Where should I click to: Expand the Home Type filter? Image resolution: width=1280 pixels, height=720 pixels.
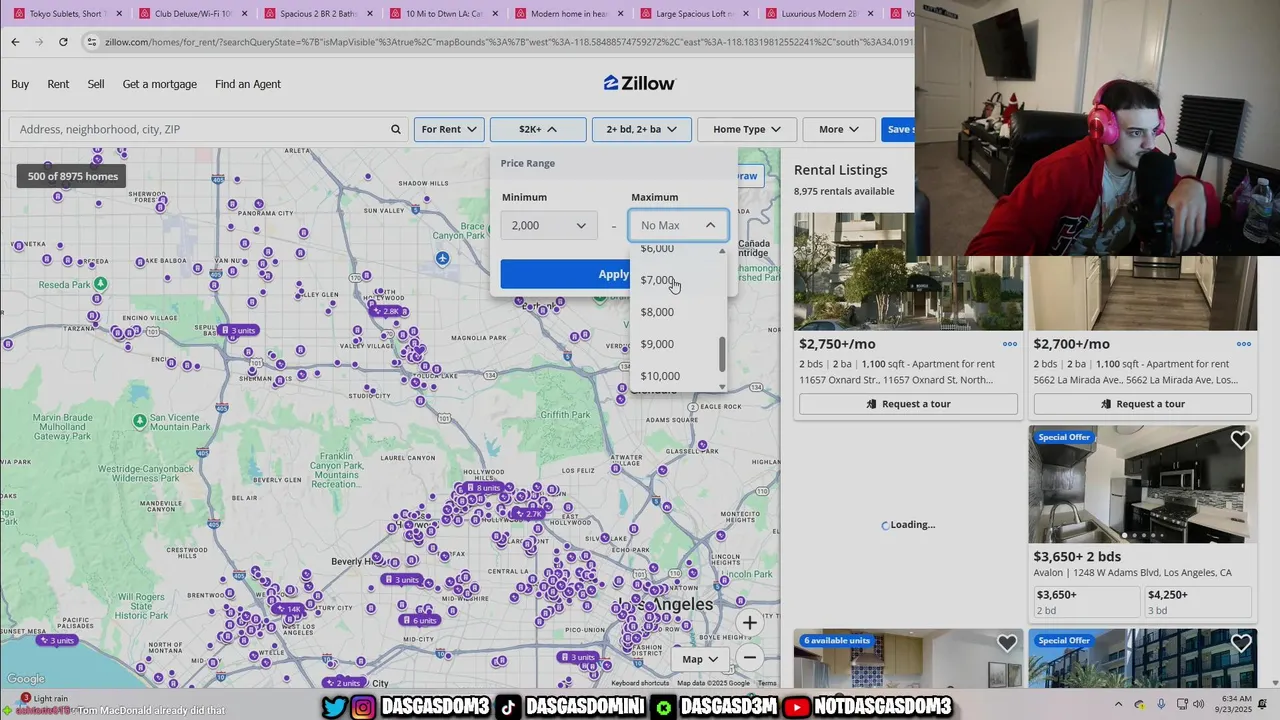pyautogui.click(x=747, y=129)
